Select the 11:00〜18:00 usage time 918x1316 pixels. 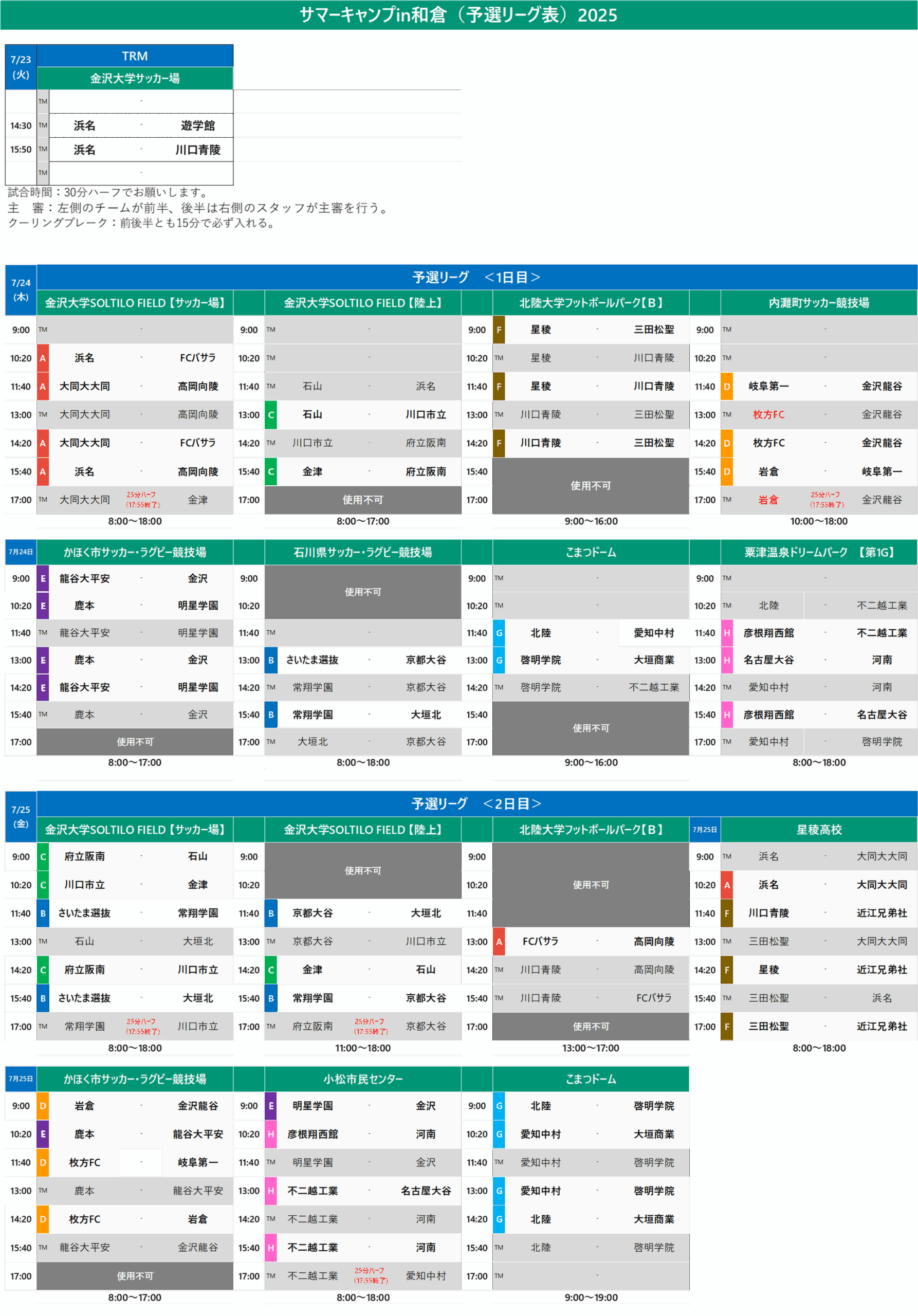tap(363, 1048)
